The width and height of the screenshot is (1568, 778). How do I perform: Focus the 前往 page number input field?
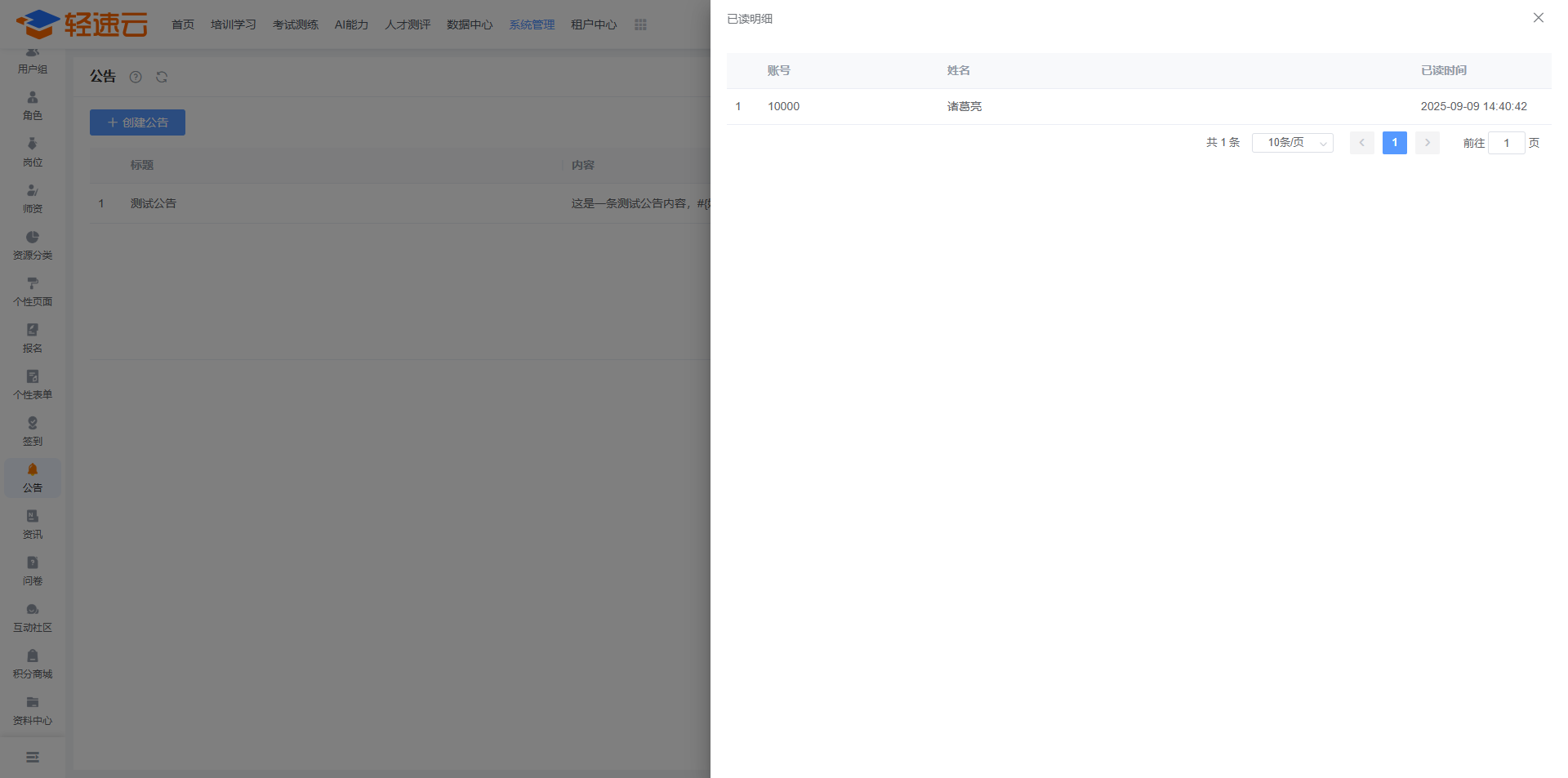pos(1506,143)
